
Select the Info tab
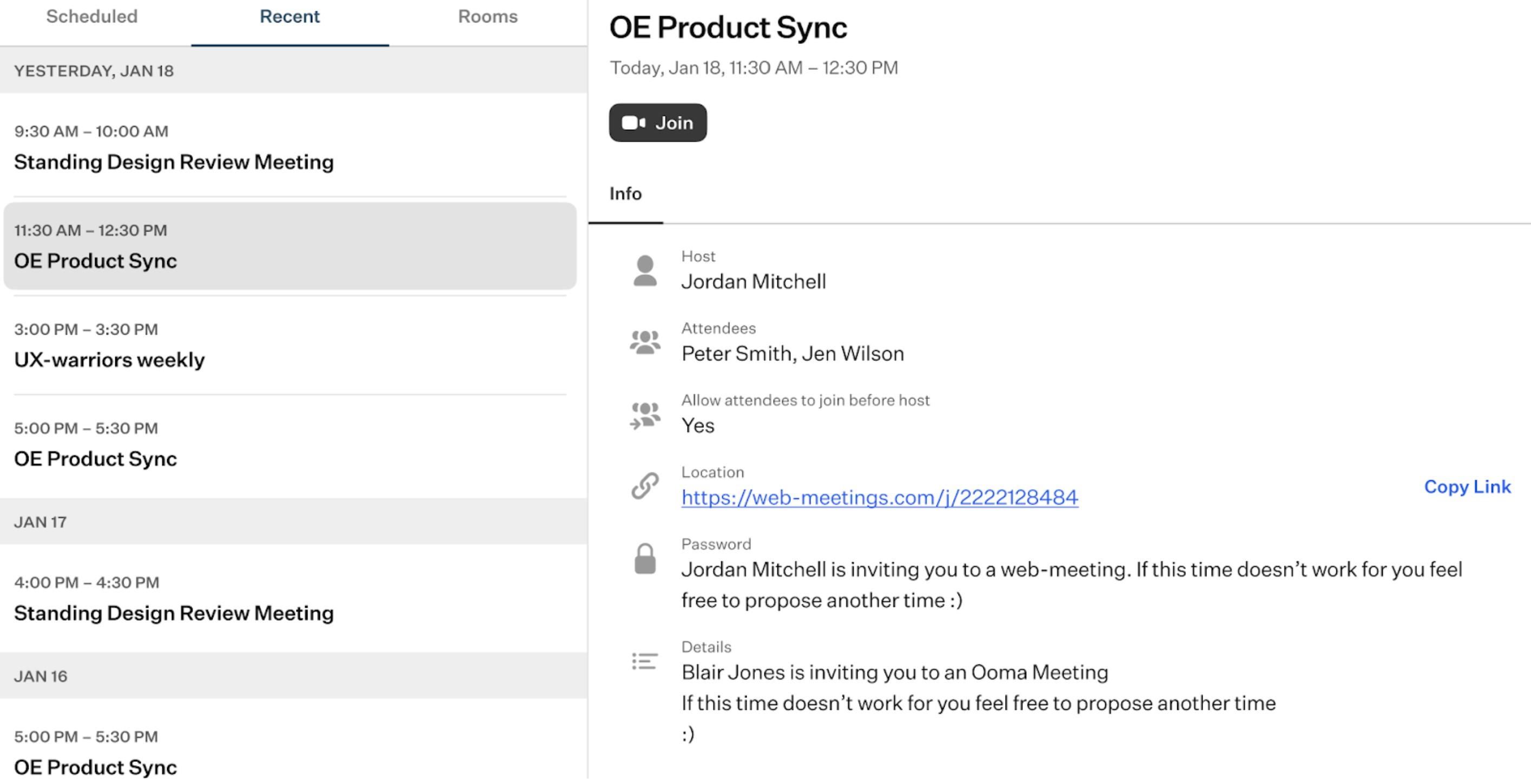point(626,194)
